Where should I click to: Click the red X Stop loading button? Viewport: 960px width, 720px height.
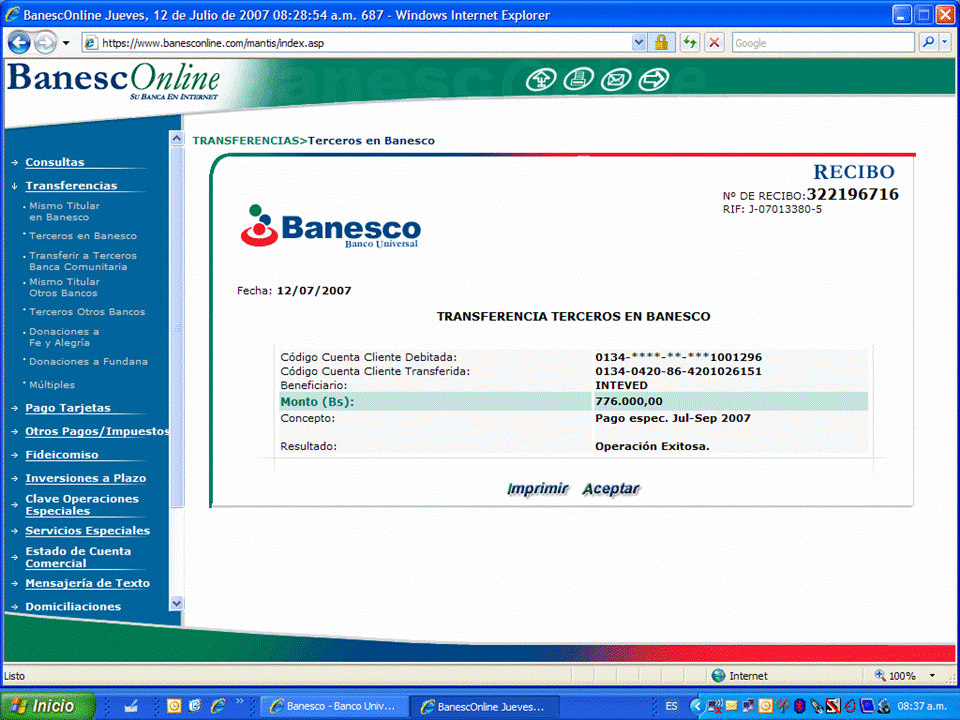pos(714,43)
